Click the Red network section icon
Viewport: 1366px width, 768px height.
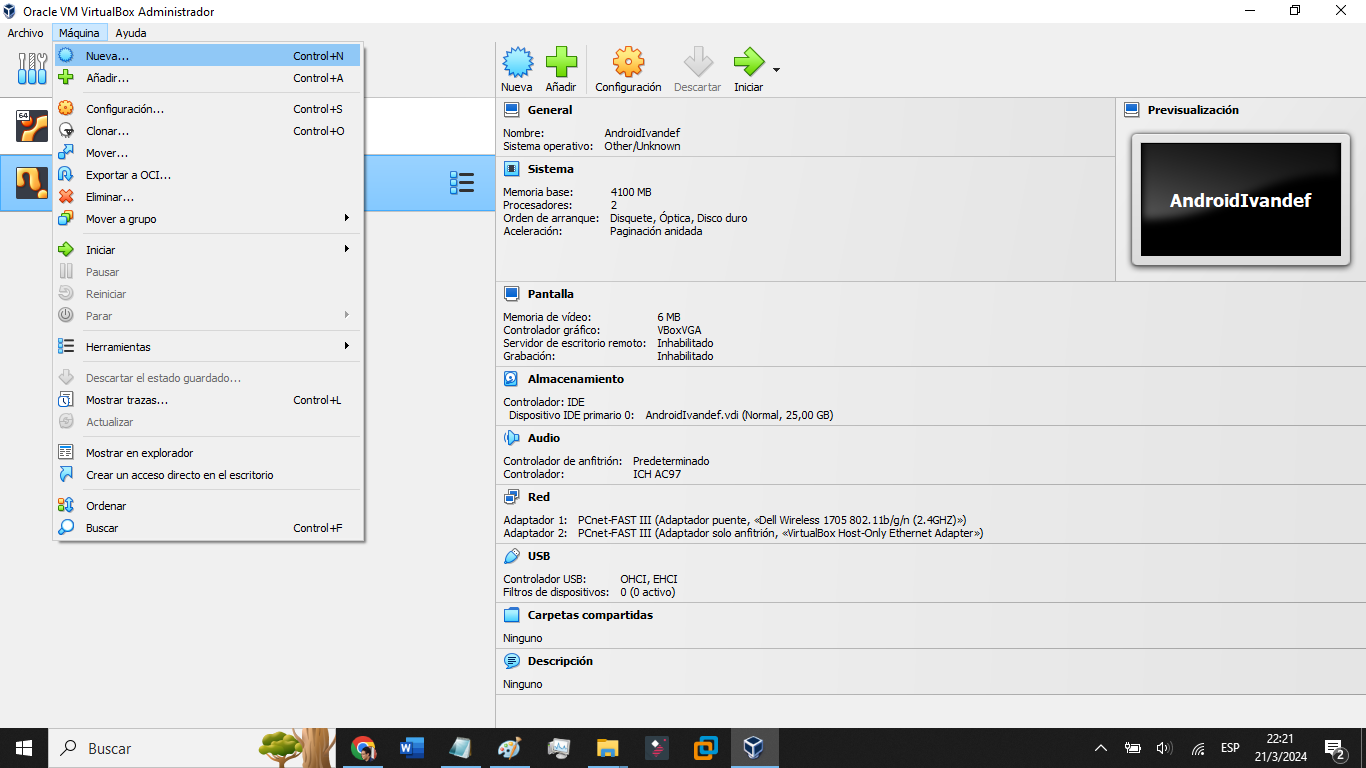coord(511,497)
